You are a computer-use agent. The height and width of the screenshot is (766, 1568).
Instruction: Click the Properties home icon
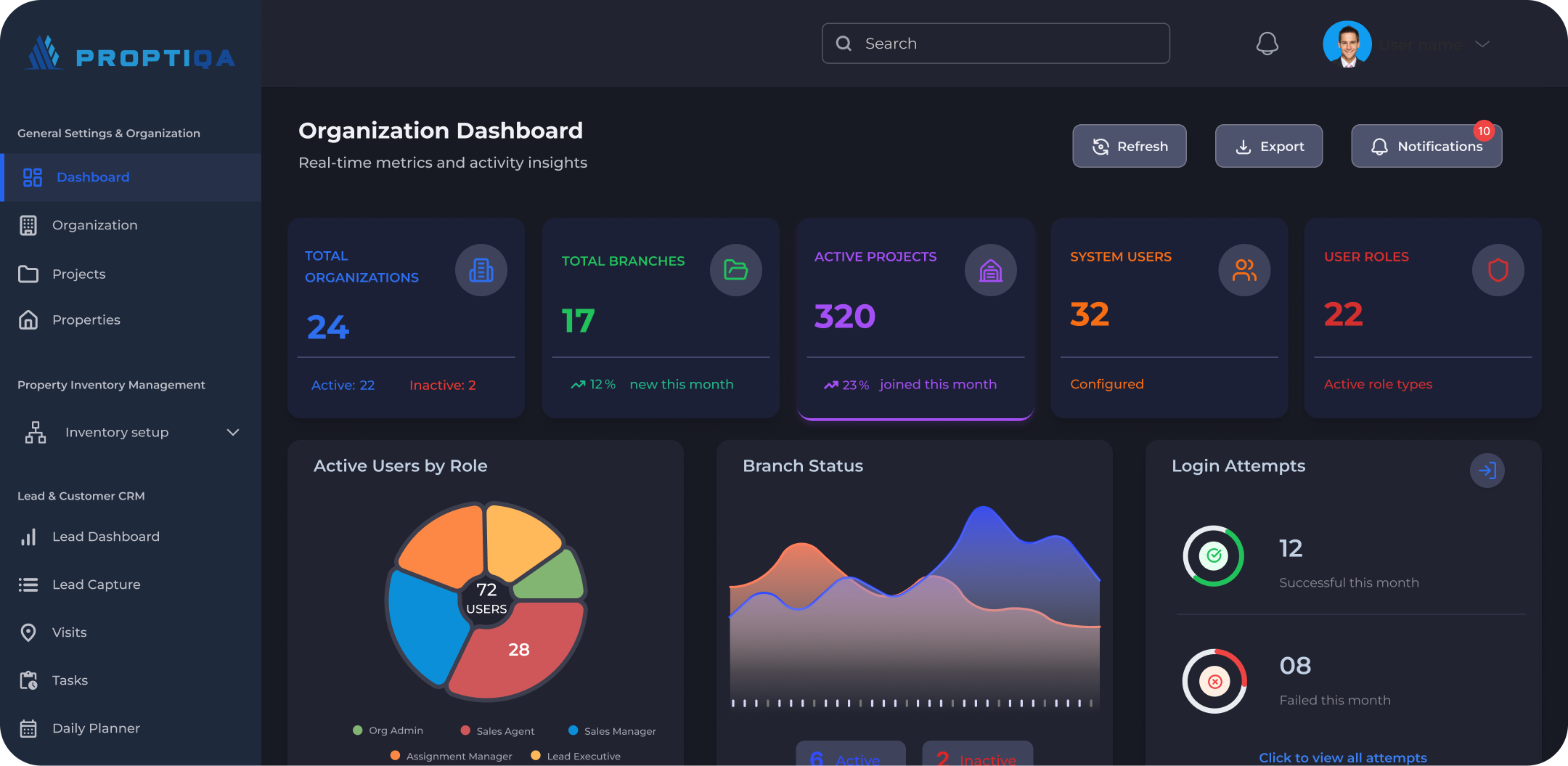click(28, 319)
